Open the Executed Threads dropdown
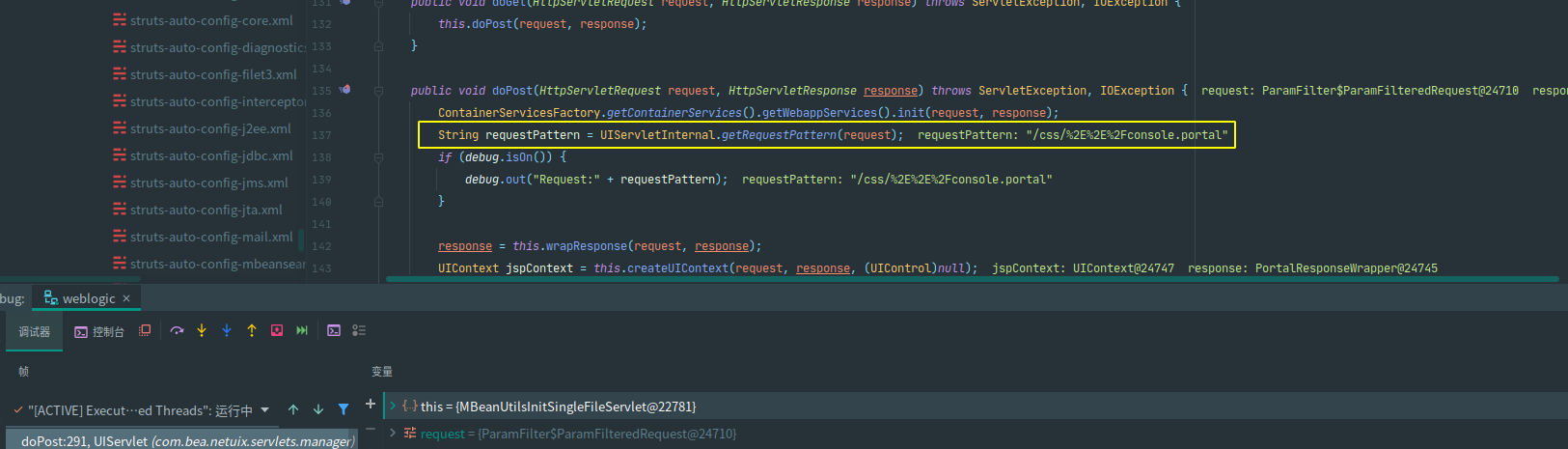Image resolution: width=1568 pixels, height=449 pixels. pos(265,410)
